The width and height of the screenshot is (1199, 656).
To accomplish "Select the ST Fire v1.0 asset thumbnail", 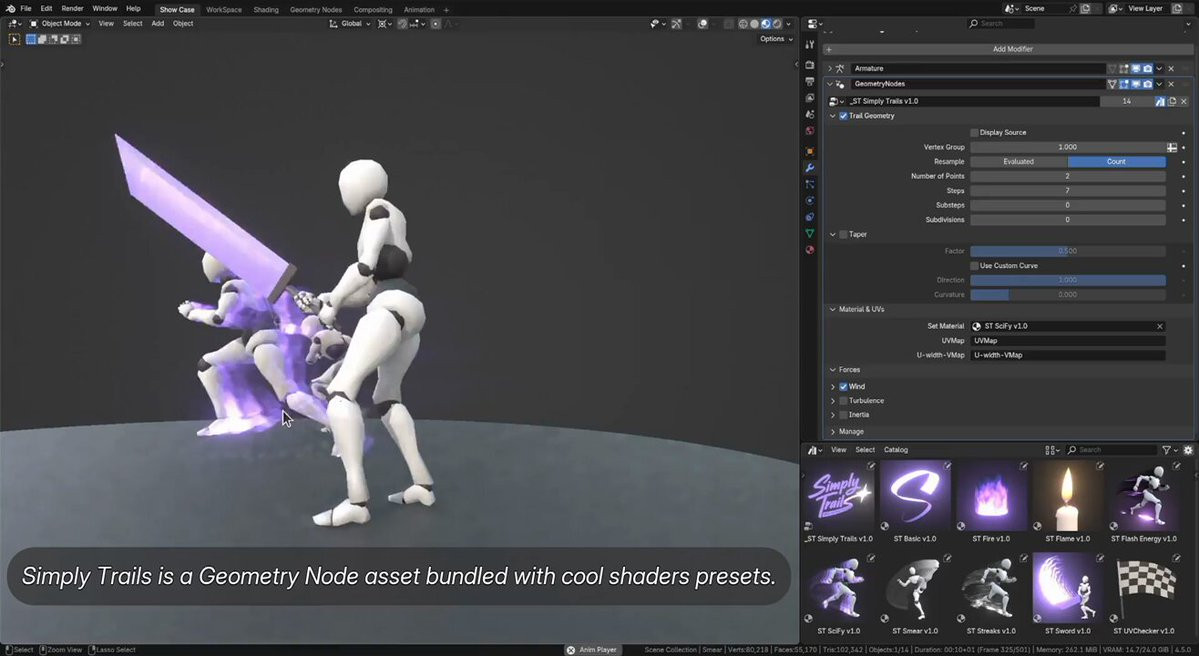I will click(991, 497).
